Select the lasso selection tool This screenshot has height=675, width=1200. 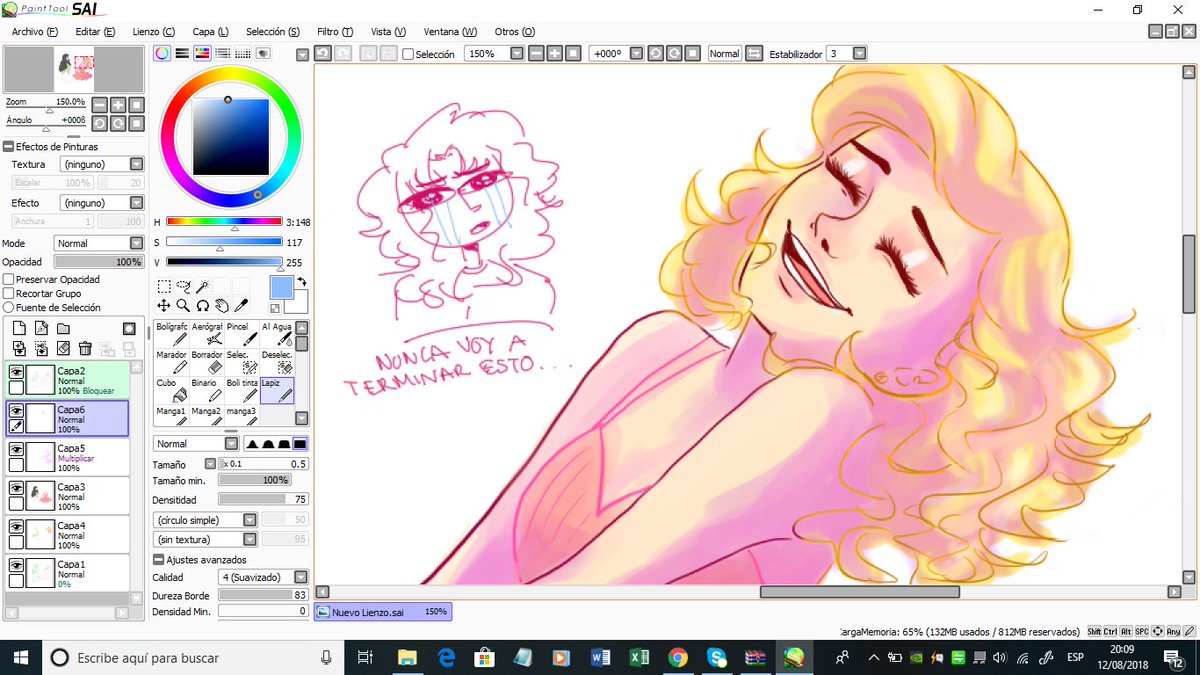[183, 286]
